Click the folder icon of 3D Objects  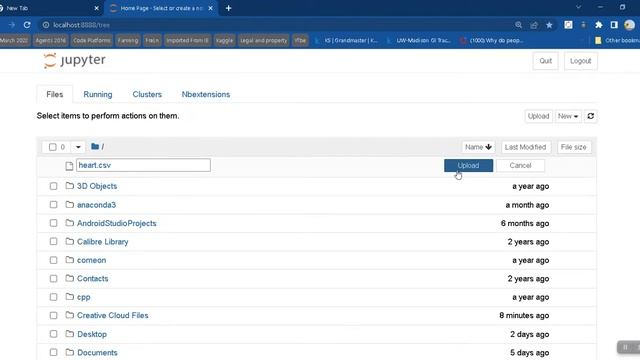pos(70,186)
